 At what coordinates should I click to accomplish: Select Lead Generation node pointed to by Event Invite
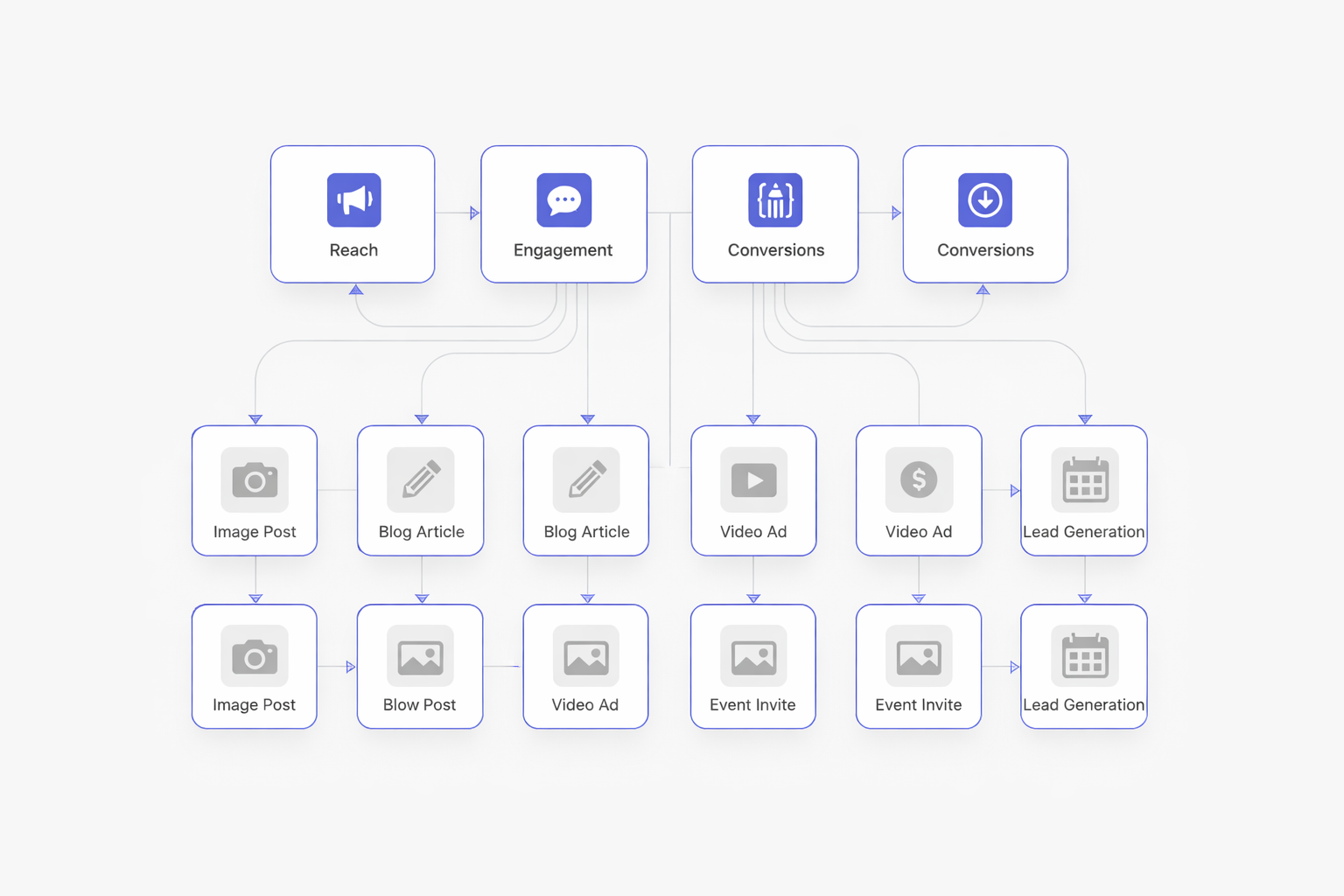click(x=1083, y=666)
